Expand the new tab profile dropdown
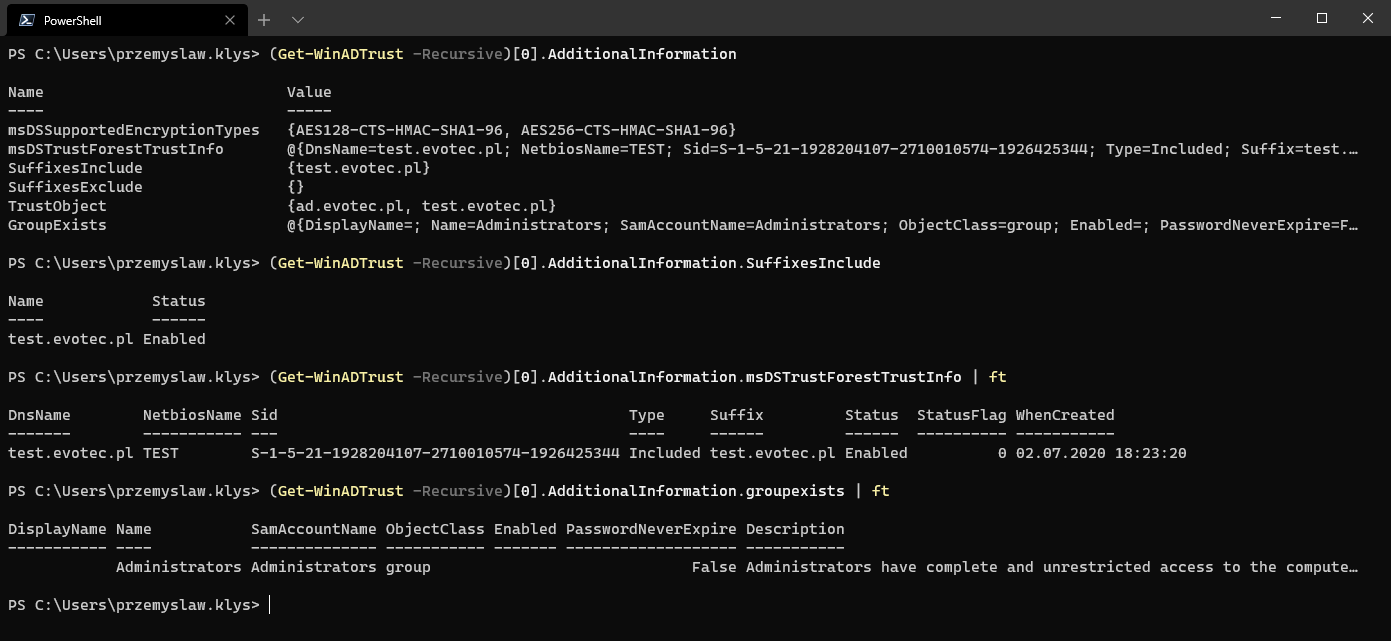 [x=298, y=20]
